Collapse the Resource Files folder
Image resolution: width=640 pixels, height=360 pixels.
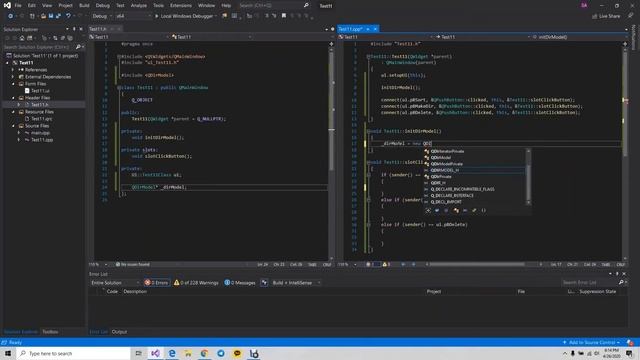(x=13, y=112)
